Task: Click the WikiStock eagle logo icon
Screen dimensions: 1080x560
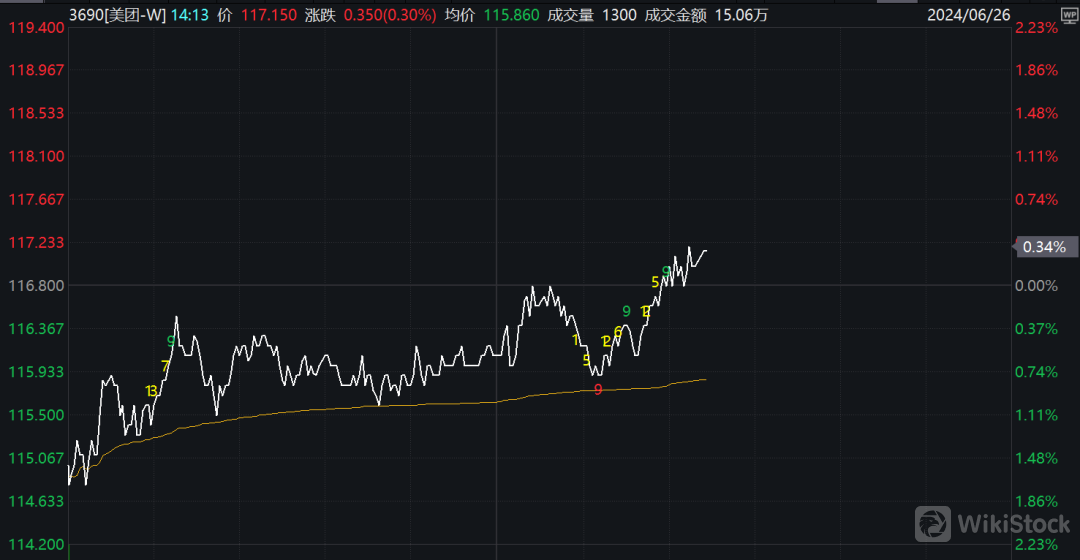Action: pyautogui.click(x=933, y=524)
